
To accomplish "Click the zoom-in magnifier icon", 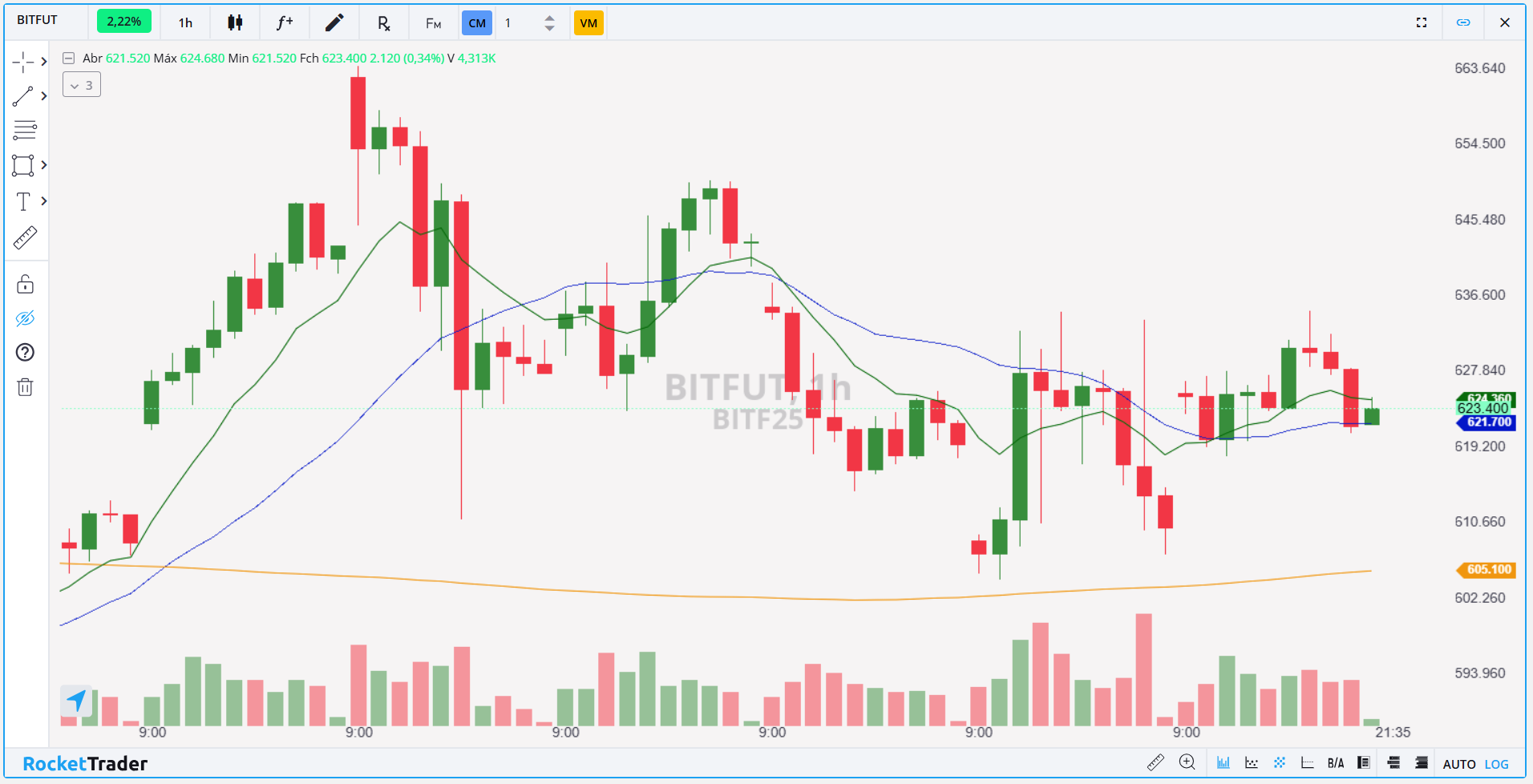I will [x=1187, y=763].
